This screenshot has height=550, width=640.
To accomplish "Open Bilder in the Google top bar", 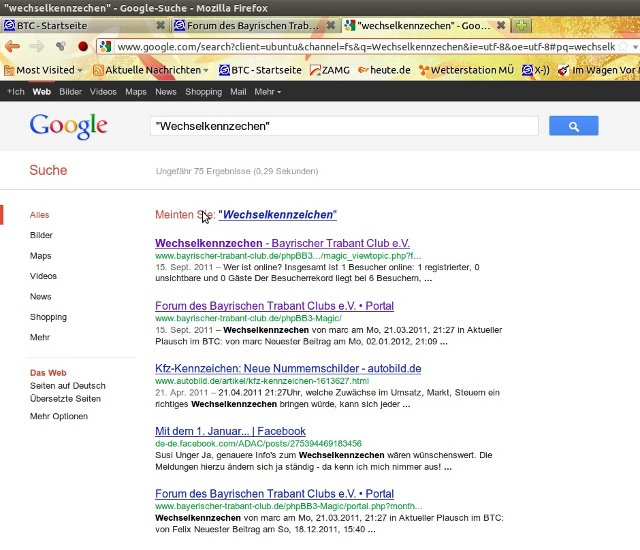I will [x=71, y=92].
